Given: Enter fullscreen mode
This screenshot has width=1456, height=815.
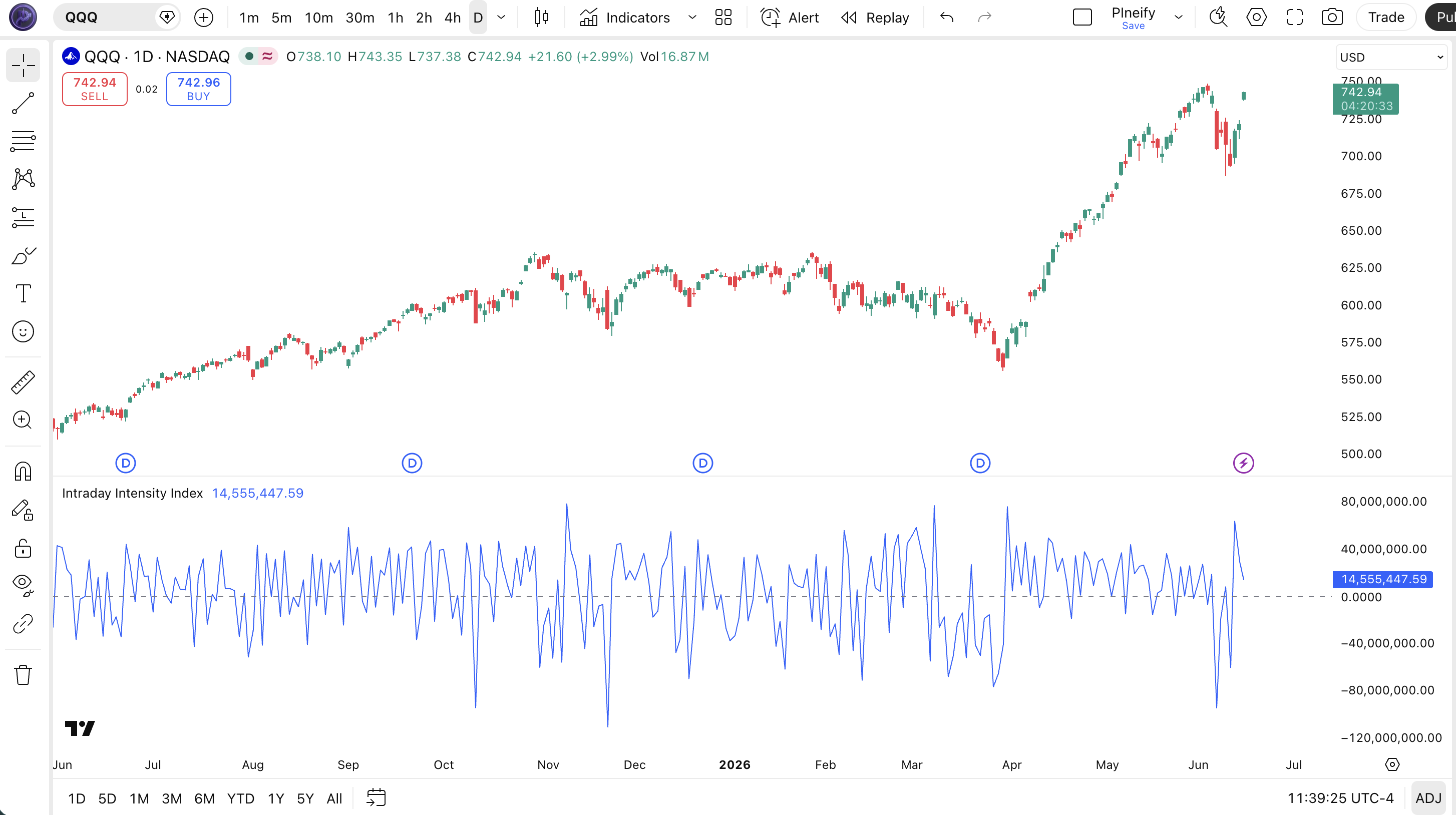Looking at the screenshot, I should pos(1294,18).
